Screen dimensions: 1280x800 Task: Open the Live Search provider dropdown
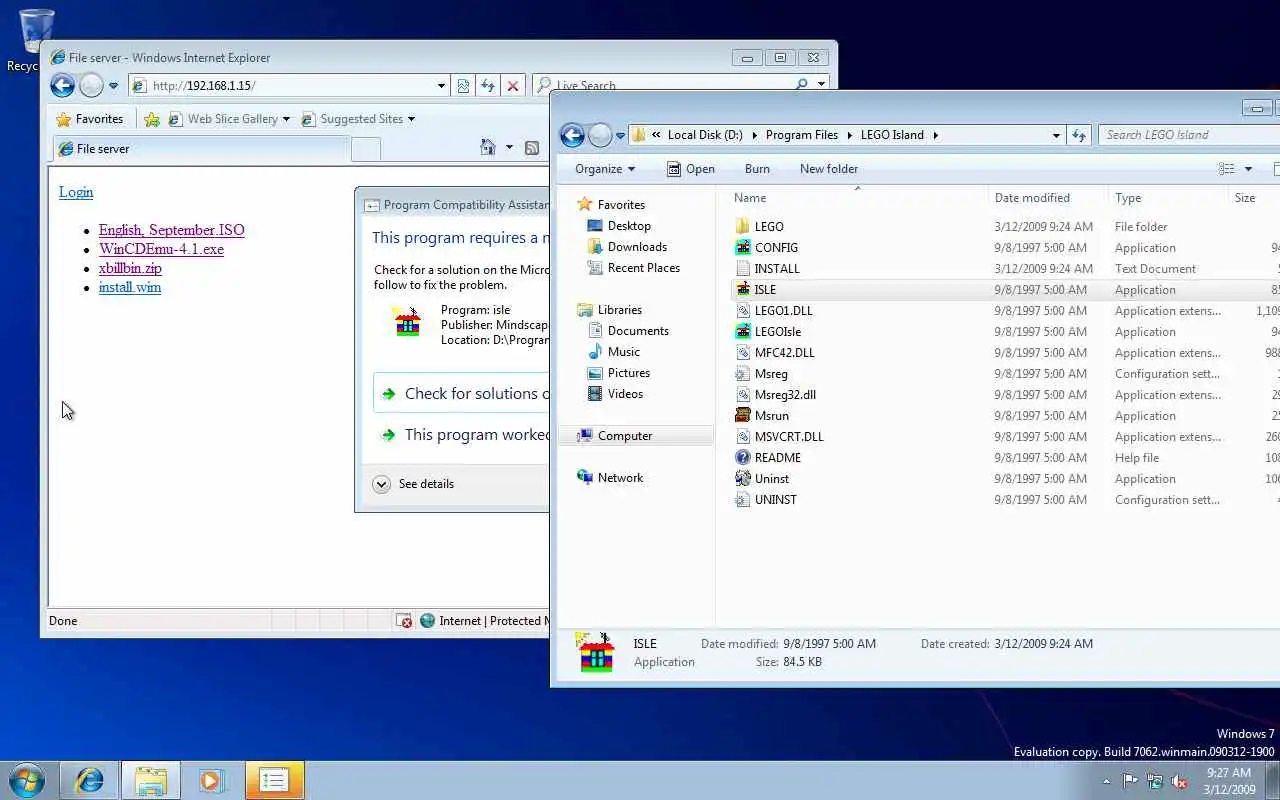point(821,85)
